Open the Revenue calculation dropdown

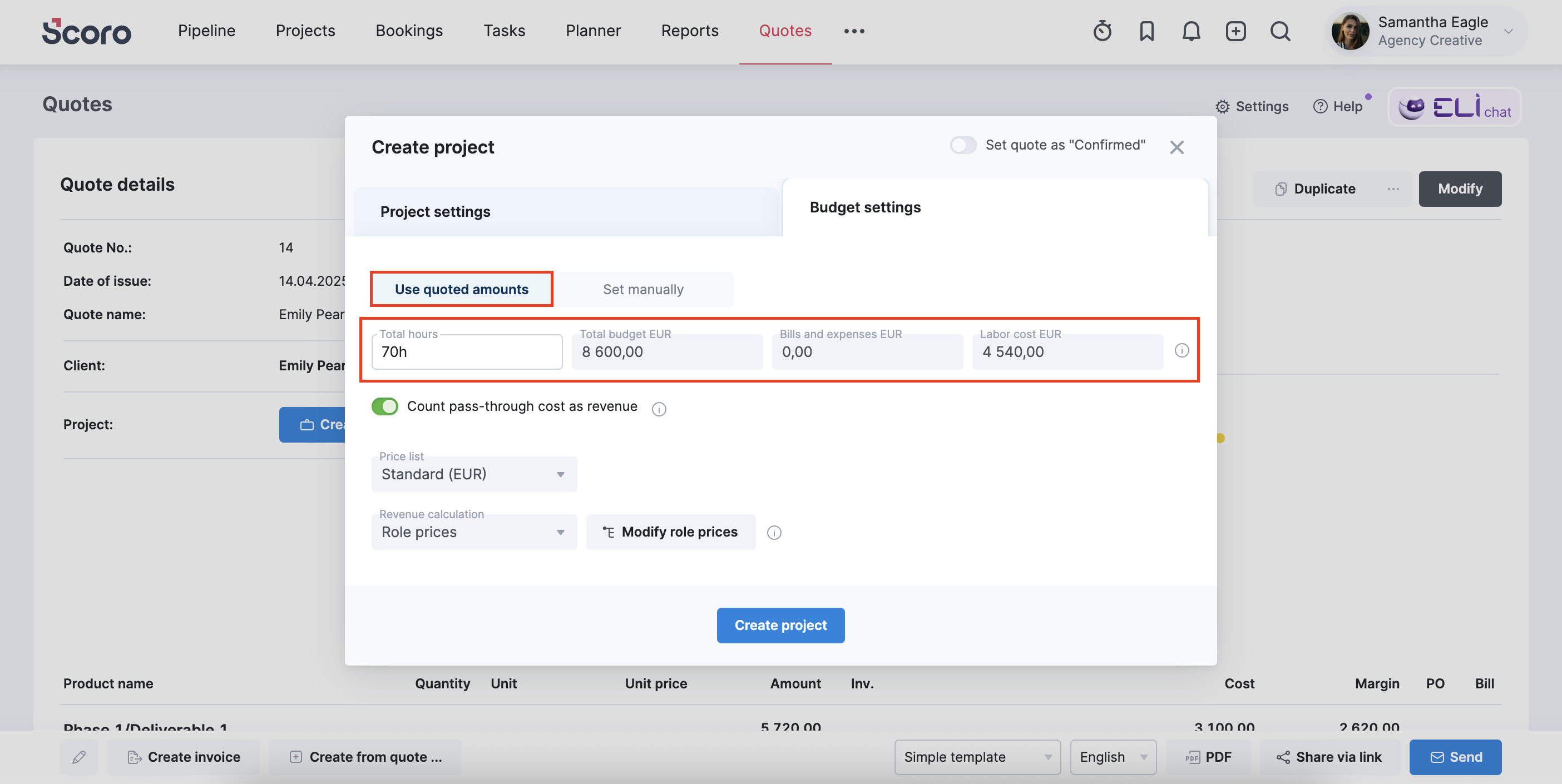[473, 532]
